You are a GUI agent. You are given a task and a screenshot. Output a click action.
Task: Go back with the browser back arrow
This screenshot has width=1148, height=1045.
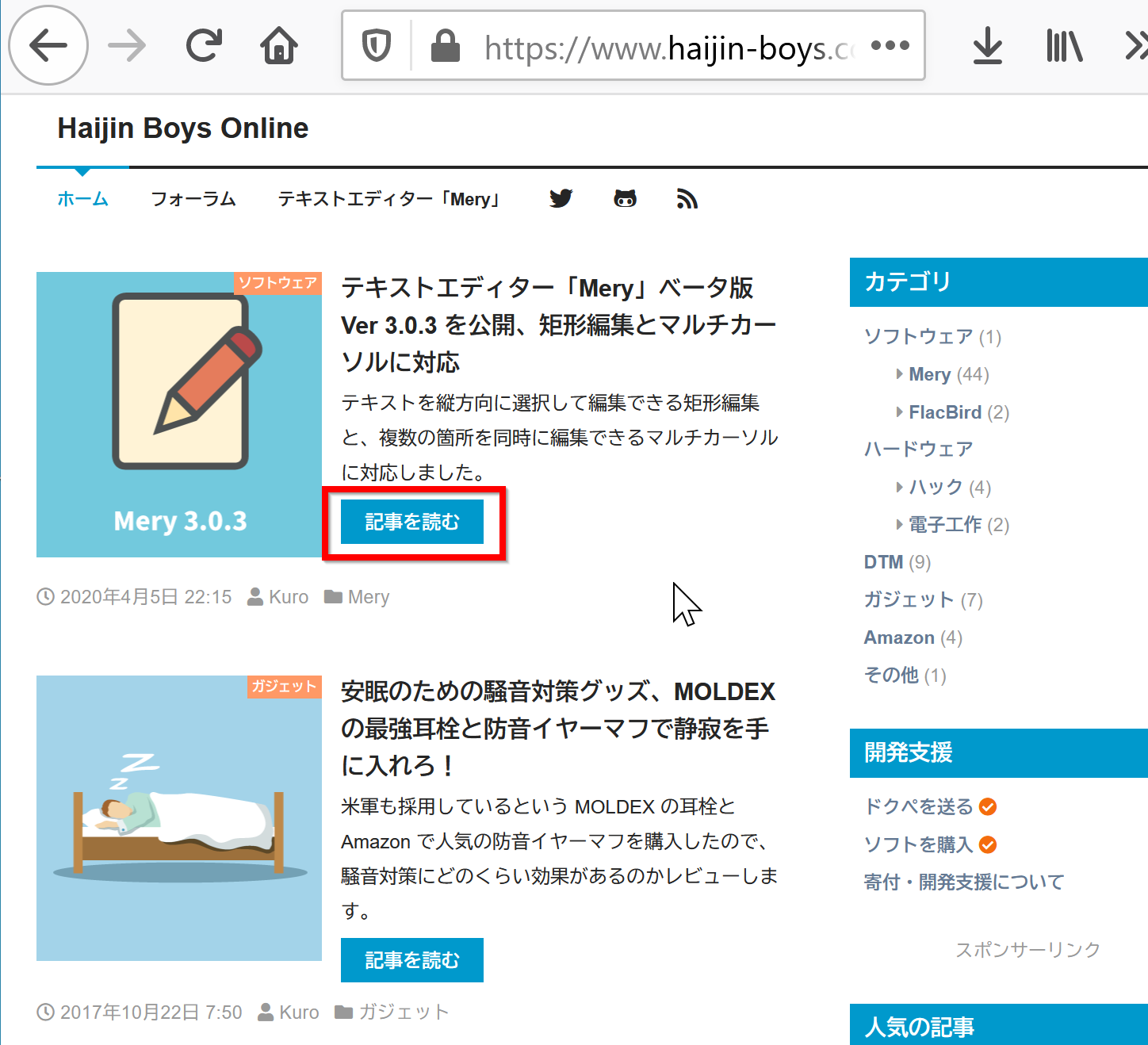coord(48,45)
